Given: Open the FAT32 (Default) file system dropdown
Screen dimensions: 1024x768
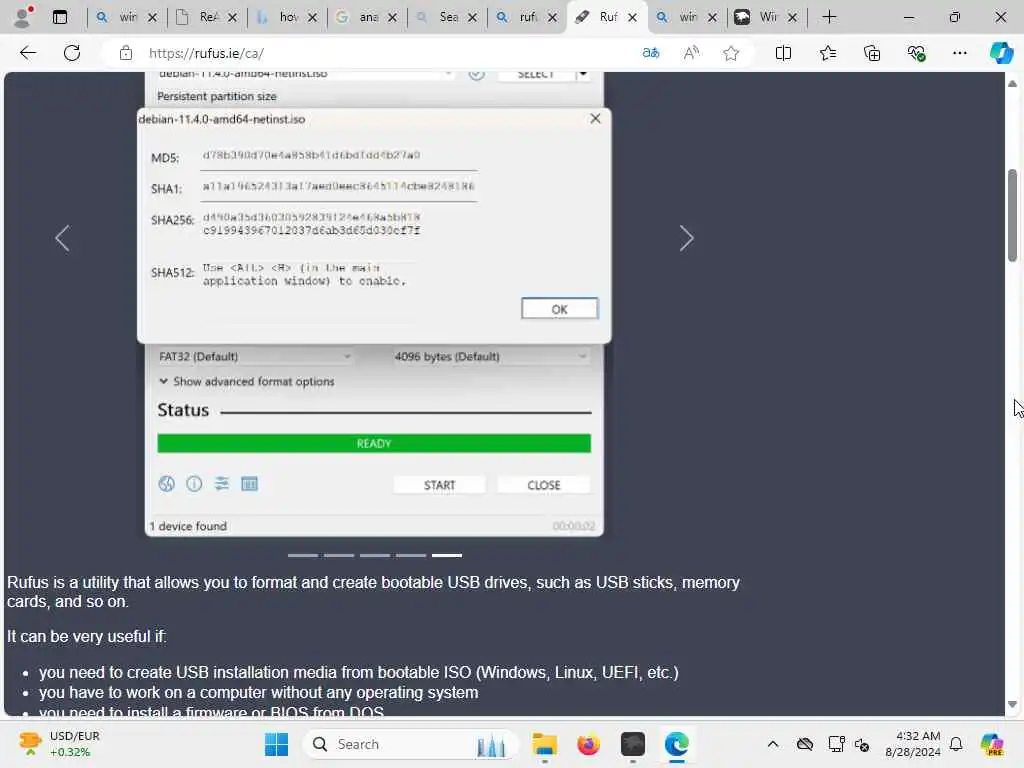Looking at the screenshot, I should point(255,357).
